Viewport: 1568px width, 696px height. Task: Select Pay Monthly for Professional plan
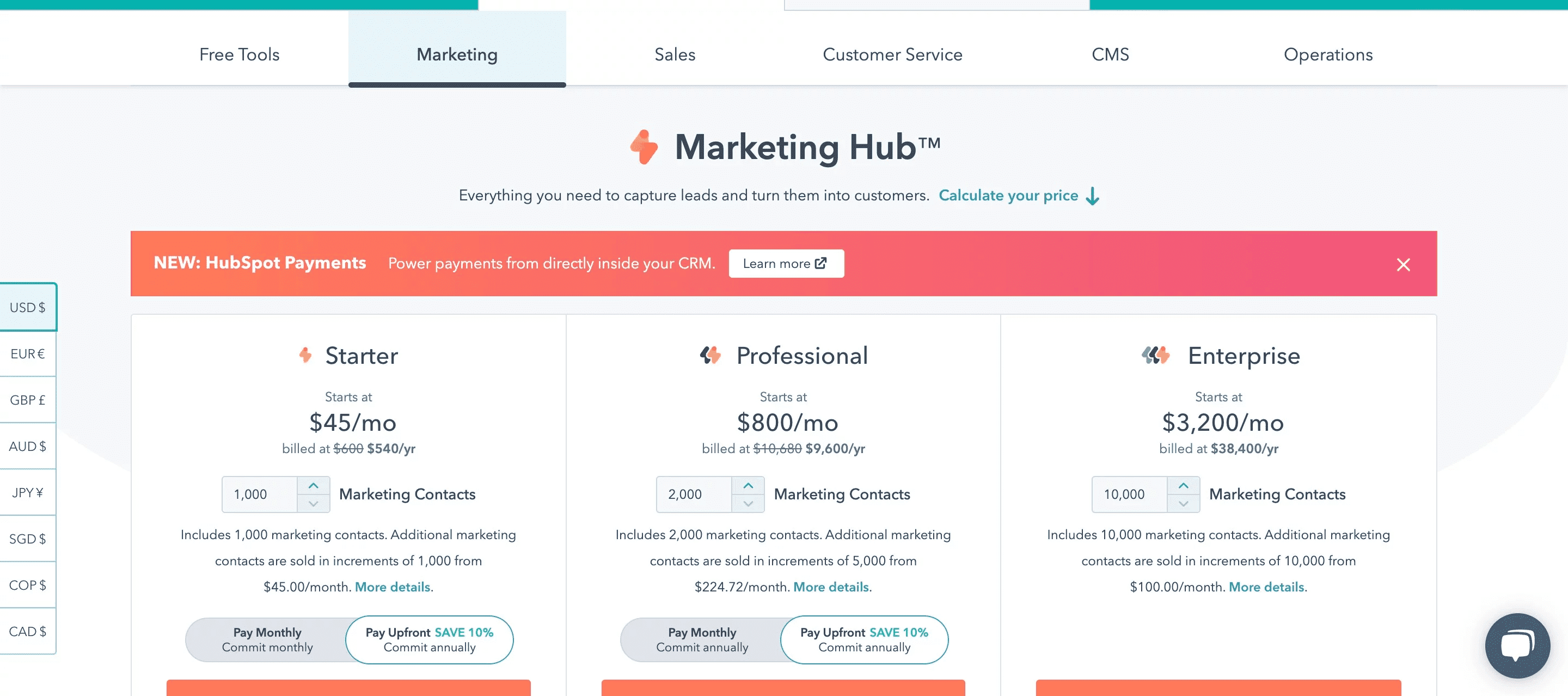(702, 640)
